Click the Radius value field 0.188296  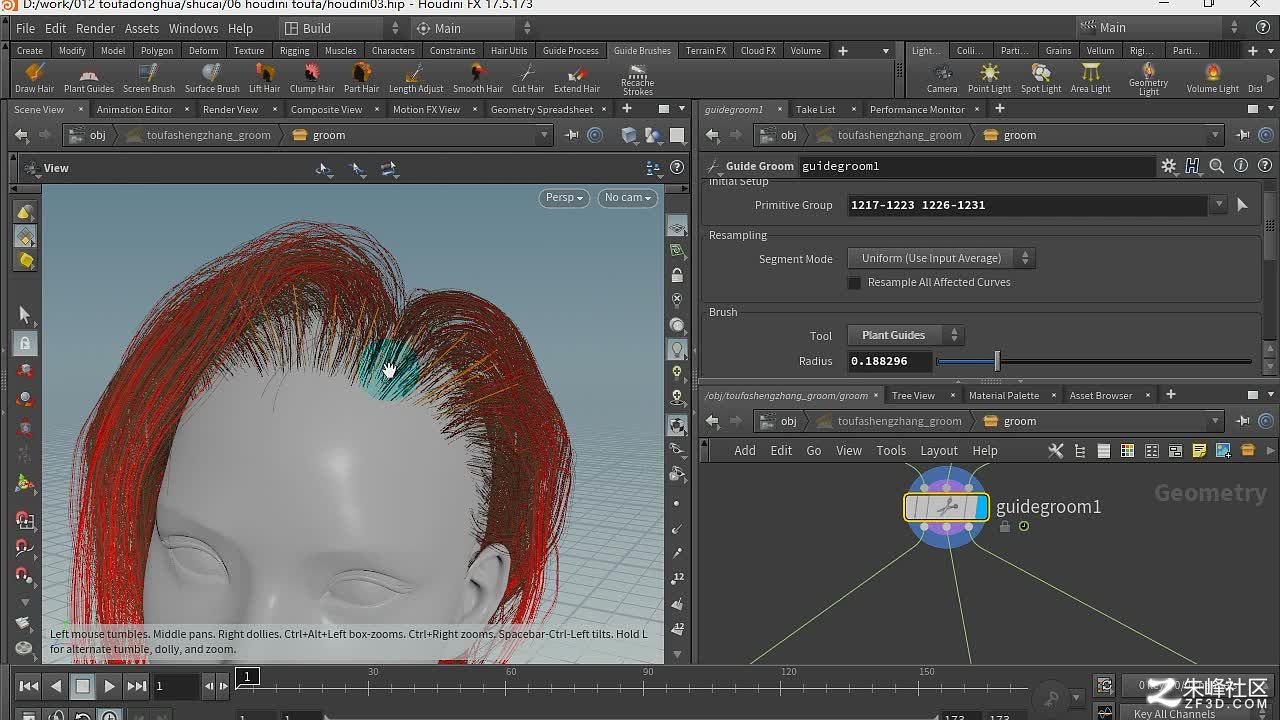click(x=890, y=361)
